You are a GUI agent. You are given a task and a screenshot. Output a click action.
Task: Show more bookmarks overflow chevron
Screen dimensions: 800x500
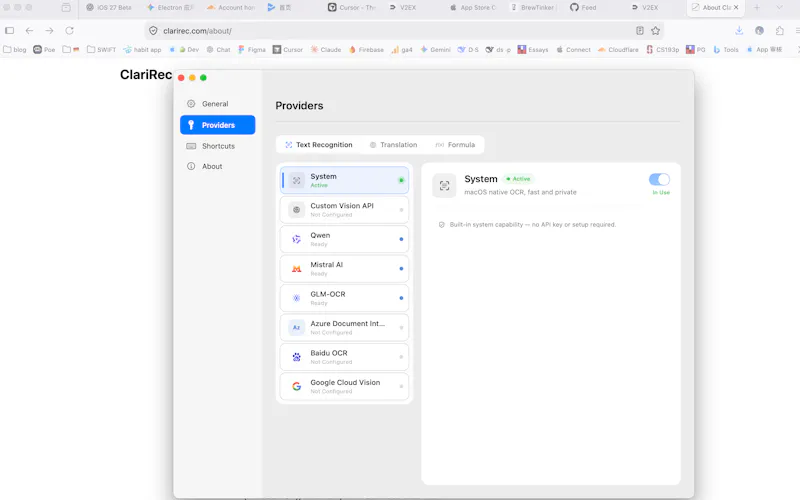point(797,49)
